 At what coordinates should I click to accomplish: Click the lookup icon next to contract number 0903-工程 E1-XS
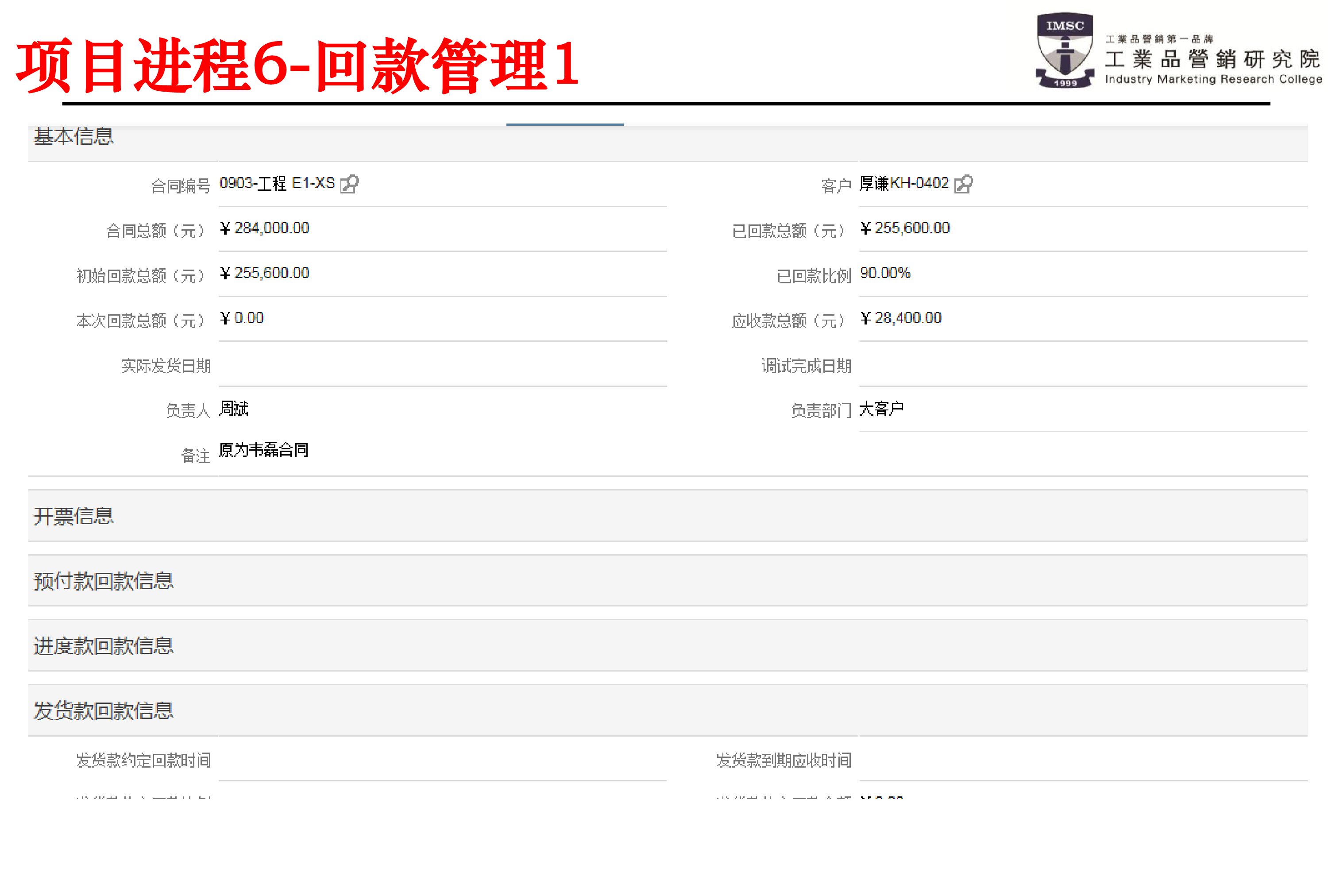coord(350,185)
